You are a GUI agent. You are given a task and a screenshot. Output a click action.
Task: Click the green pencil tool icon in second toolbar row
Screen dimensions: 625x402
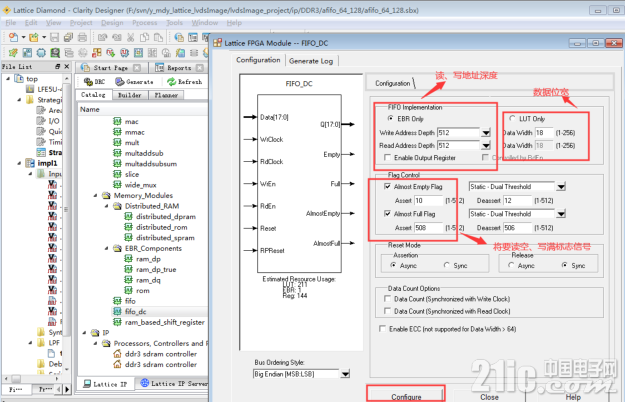coord(13,53)
